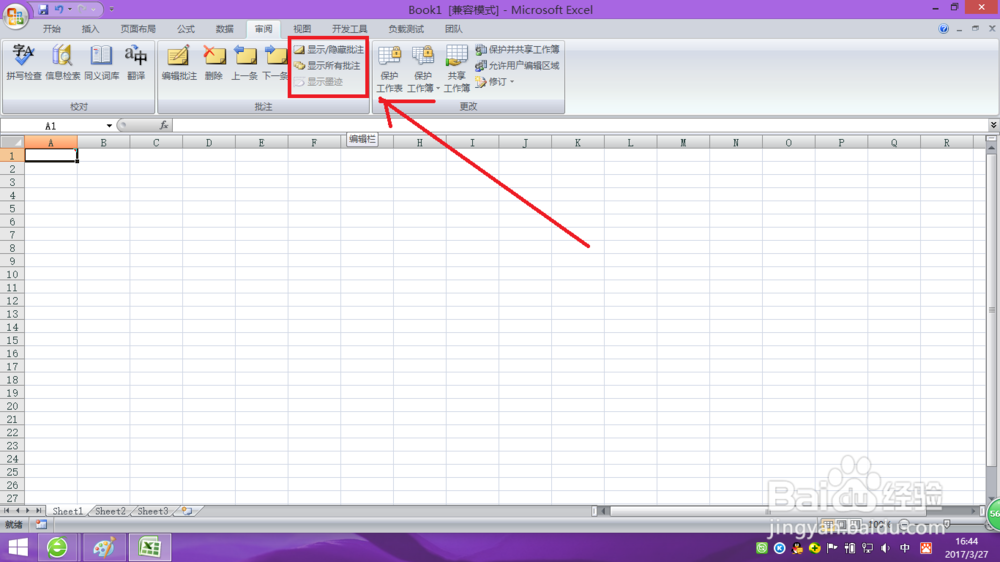Click first sheet navigation arrow

pos(6,511)
